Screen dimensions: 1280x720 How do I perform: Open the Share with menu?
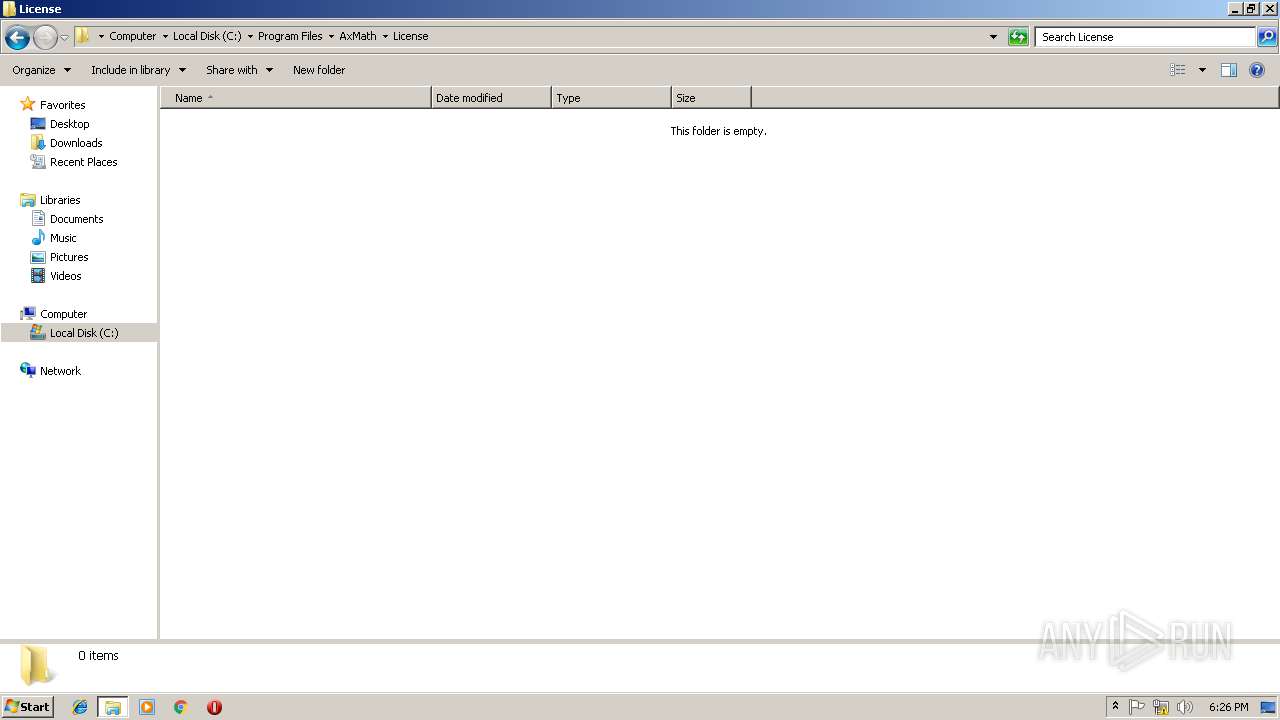(239, 70)
